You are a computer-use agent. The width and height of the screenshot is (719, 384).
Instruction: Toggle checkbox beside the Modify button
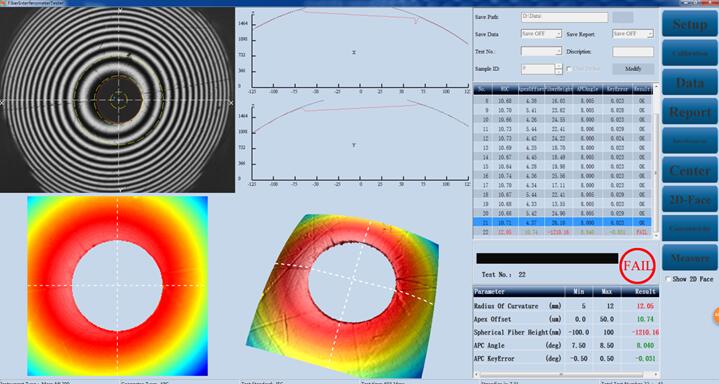click(x=570, y=69)
